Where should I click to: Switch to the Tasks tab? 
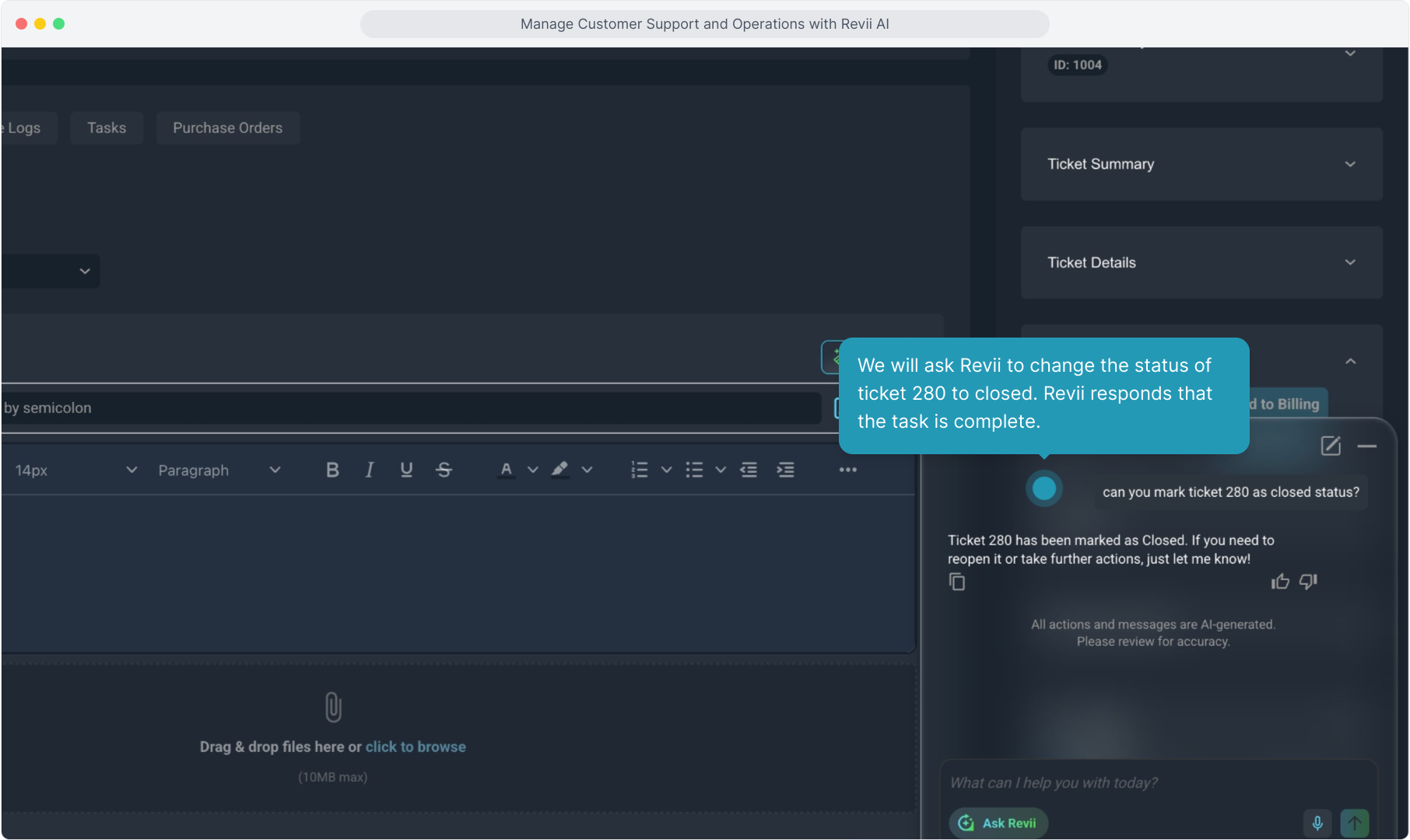(x=107, y=128)
